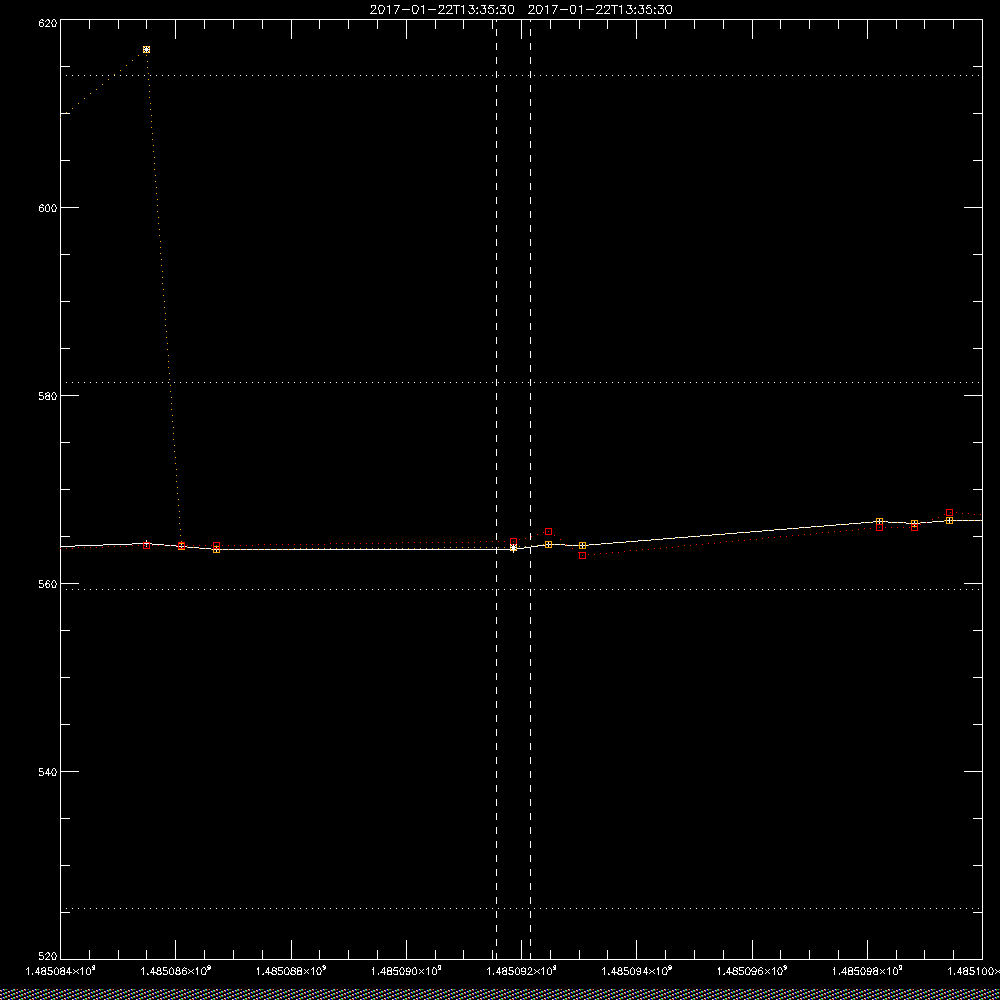Click the 1.485096×10⁹ x-axis label
The height and width of the screenshot is (1000, 1000).
click(x=753, y=971)
